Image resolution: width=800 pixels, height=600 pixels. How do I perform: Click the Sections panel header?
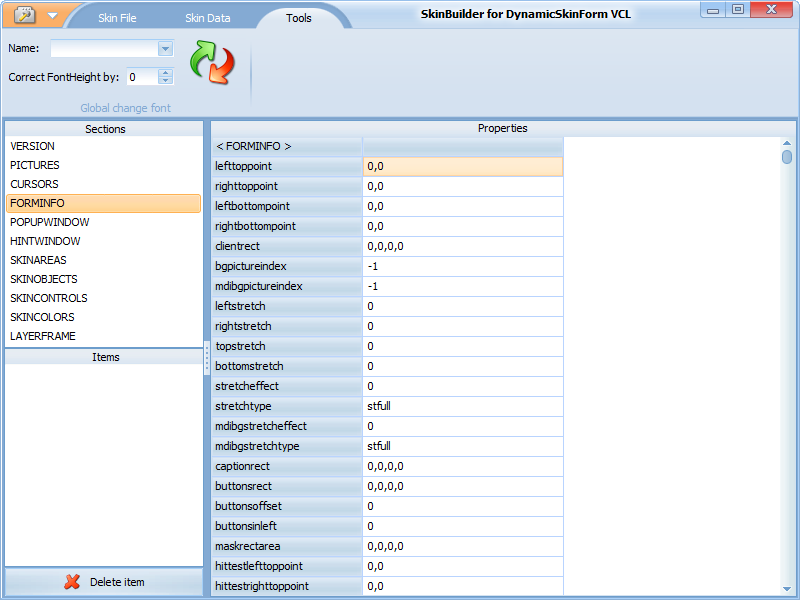[x=104, y=129]
